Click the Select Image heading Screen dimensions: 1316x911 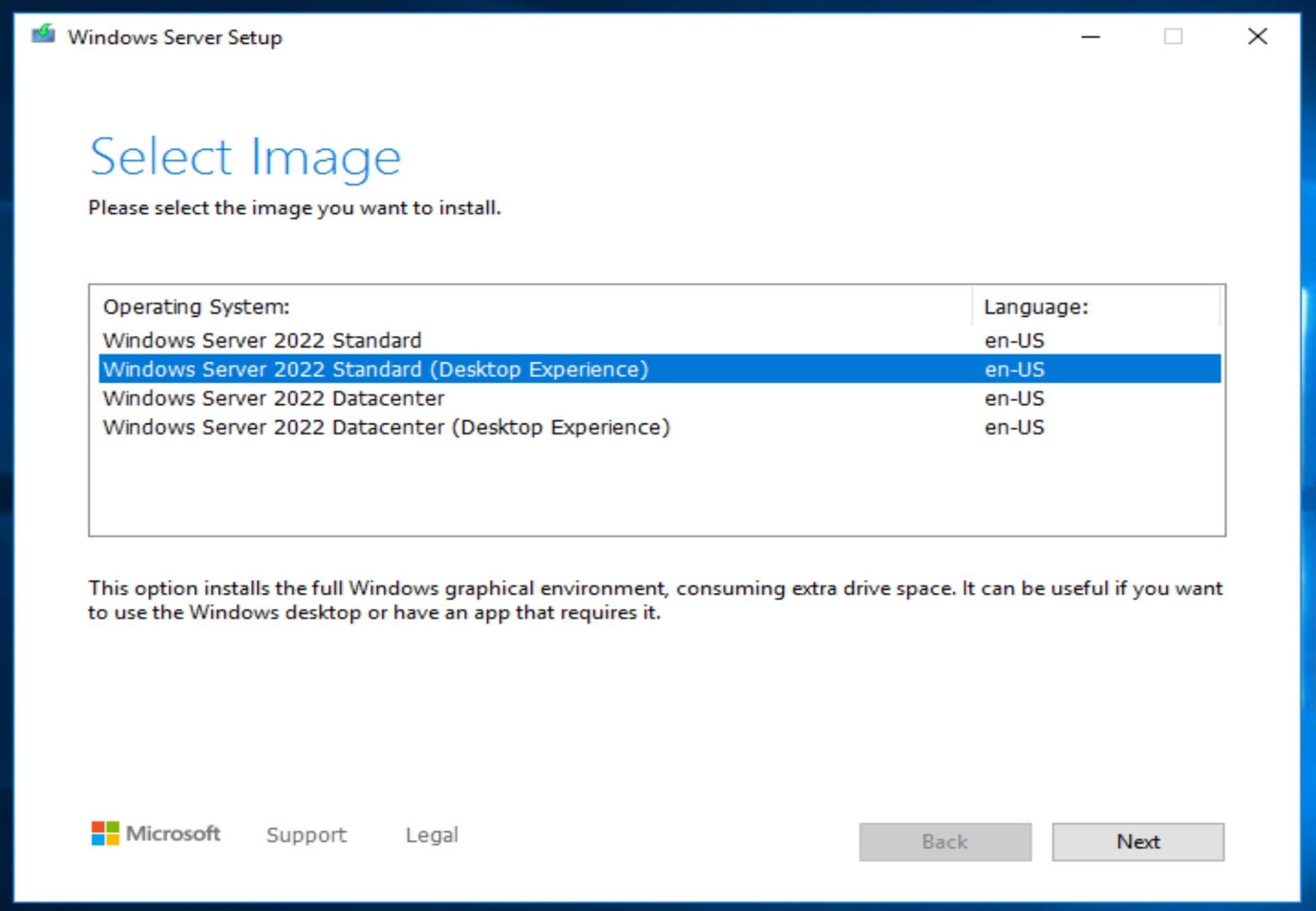point(245,156)
